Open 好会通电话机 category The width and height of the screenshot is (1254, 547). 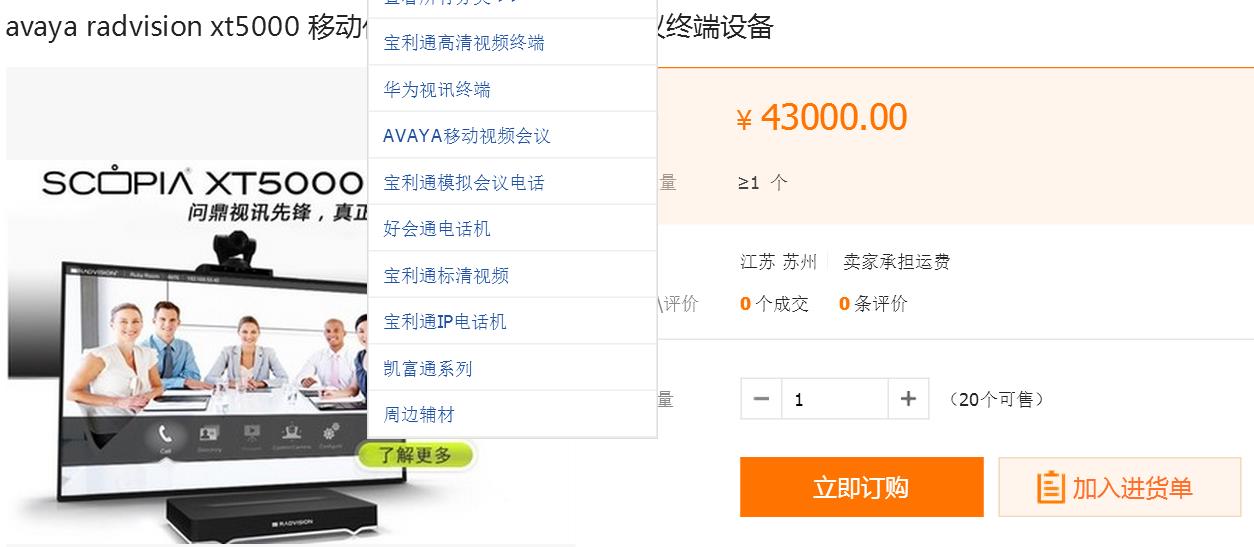pos(437,229)
